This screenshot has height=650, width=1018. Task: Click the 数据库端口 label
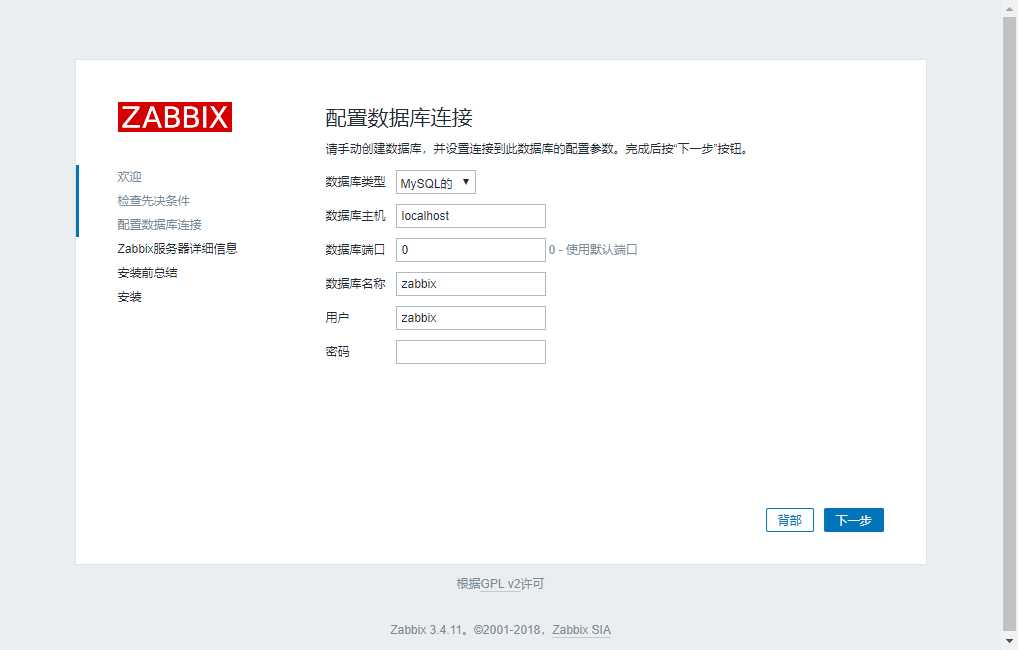(355, 249)
